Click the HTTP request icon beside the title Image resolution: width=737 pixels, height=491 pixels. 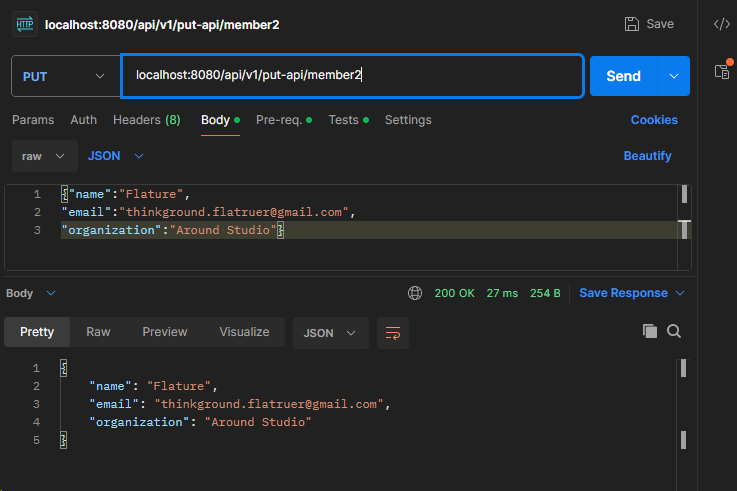[x=24, y=24]
